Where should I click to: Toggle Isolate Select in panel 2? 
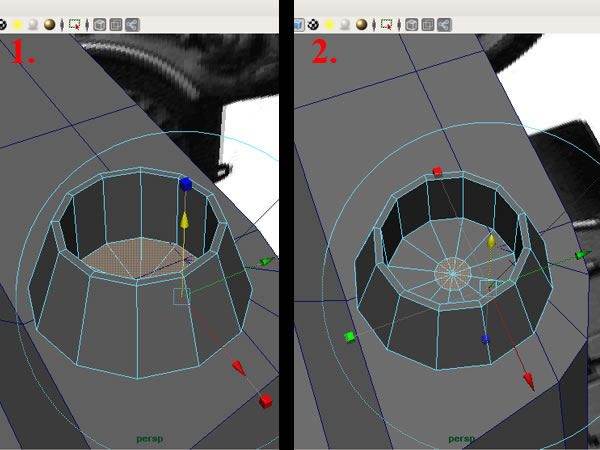click(x=386, y=25)
